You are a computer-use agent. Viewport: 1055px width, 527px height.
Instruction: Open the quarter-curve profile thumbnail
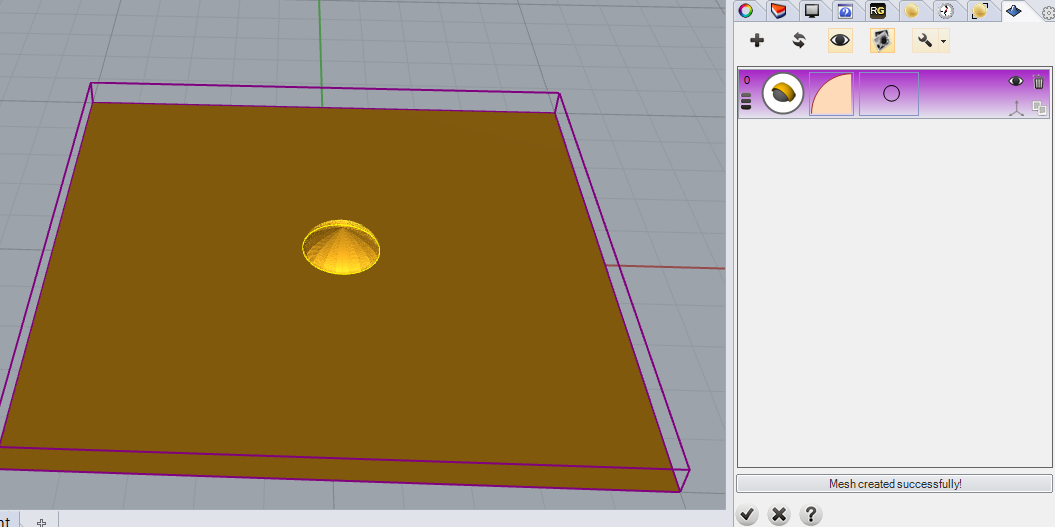(832, 94)
